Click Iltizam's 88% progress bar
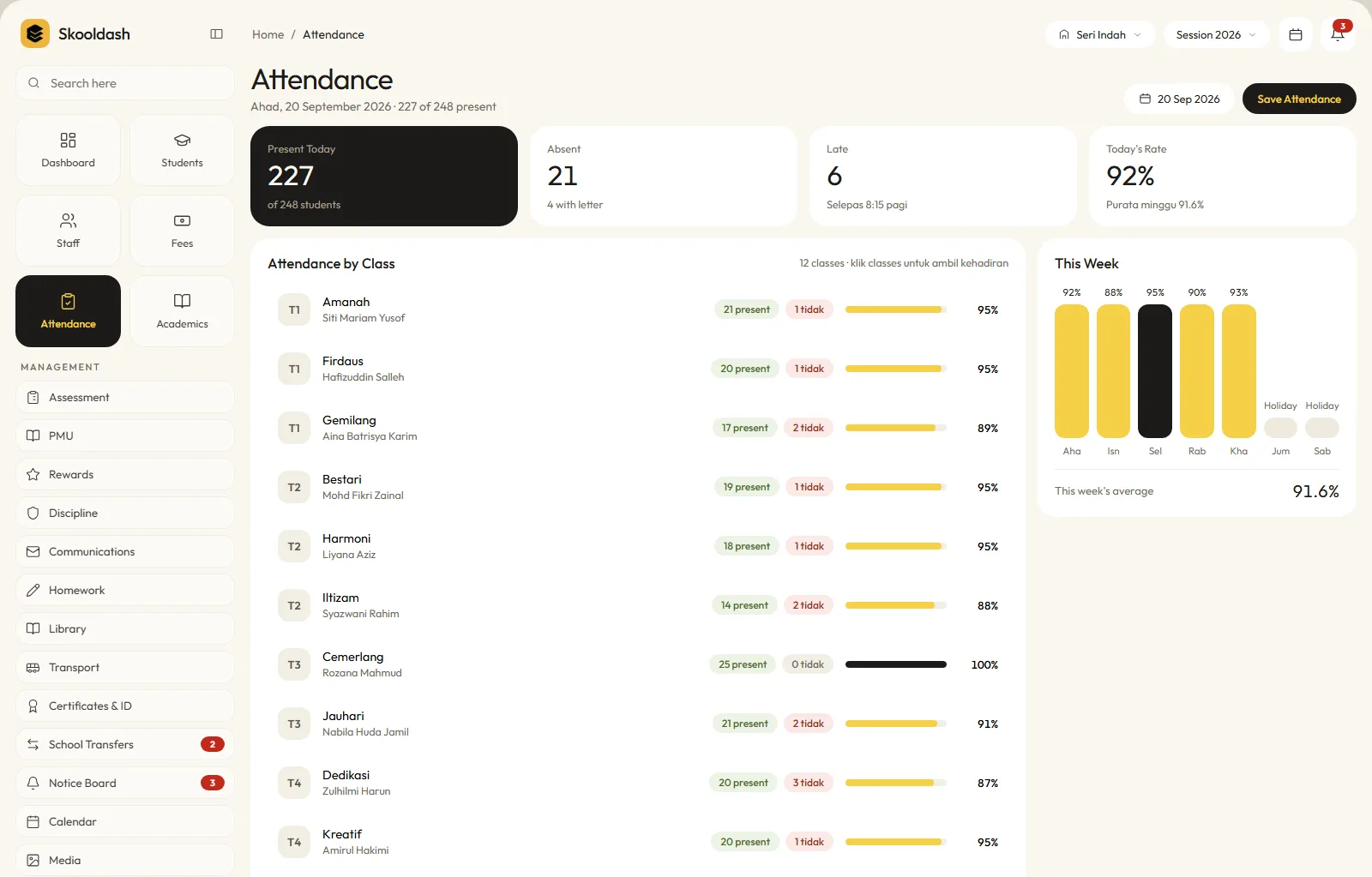 click(x=896, y=605)
